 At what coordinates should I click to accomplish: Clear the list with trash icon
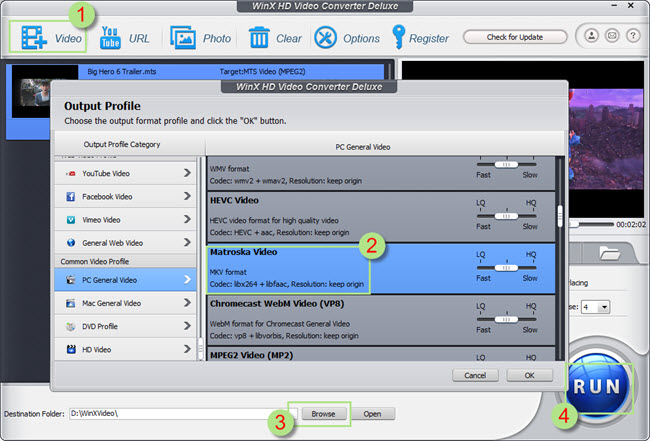[x=260, y=38]
